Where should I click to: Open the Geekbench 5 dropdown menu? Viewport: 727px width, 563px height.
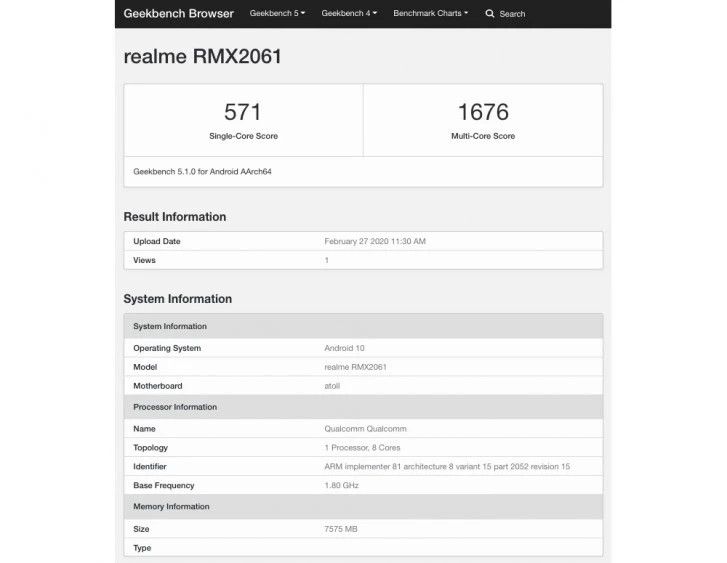tap(277, 13)
